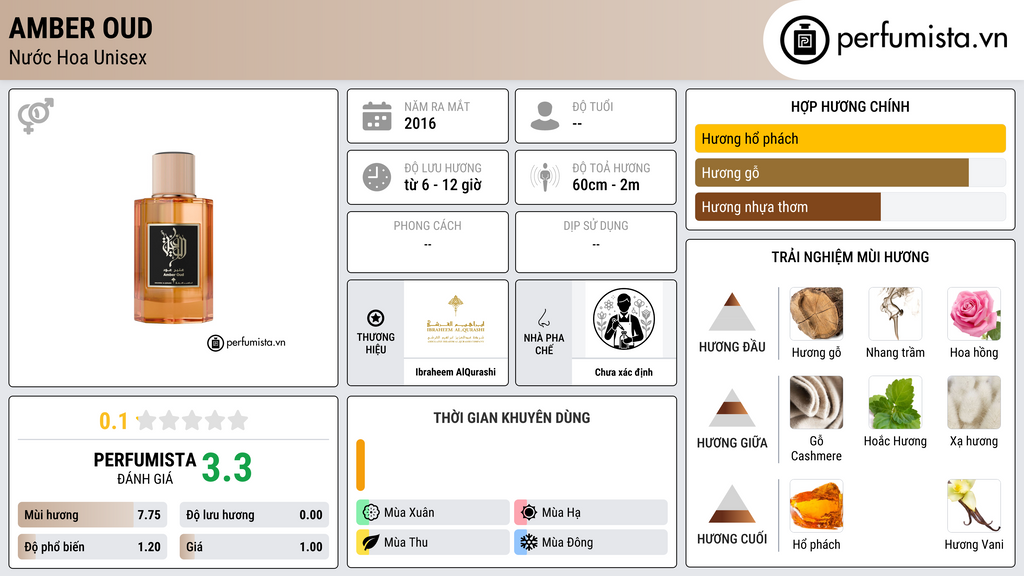The image size is (1024, 576).
Task: Open the Hoa hồng rose image
Action: pyautogui.click(x=974, y=313)
